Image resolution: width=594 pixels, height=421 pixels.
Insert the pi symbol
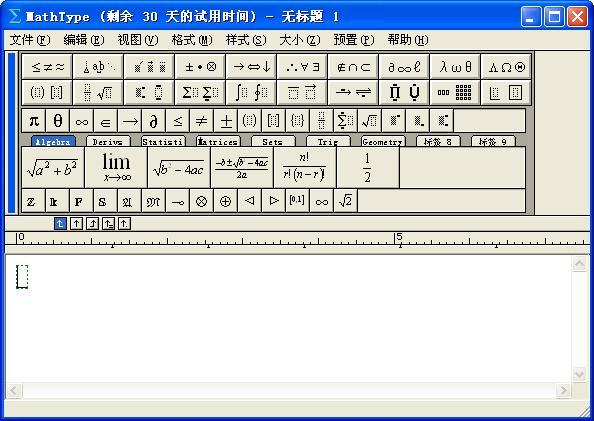34,121
